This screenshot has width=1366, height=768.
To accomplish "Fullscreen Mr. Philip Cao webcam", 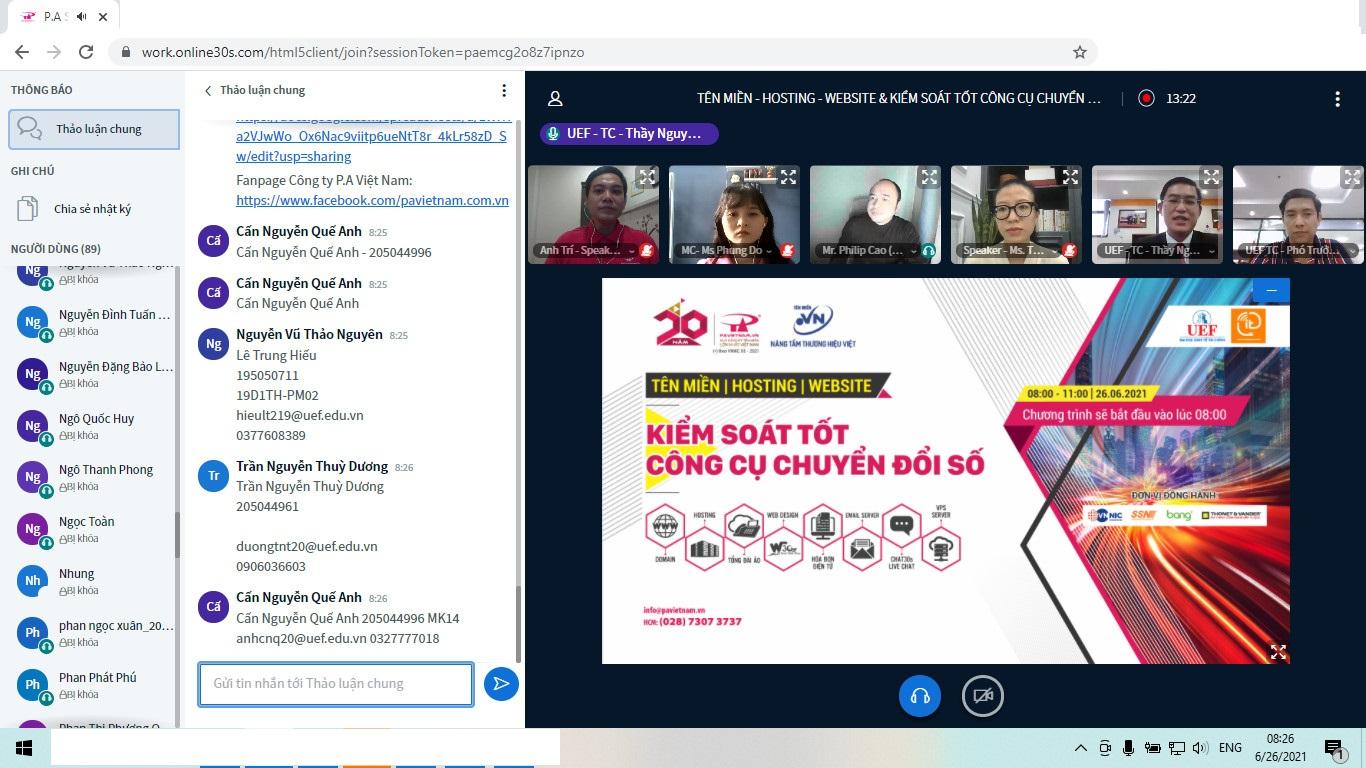I will pos(930,177).
